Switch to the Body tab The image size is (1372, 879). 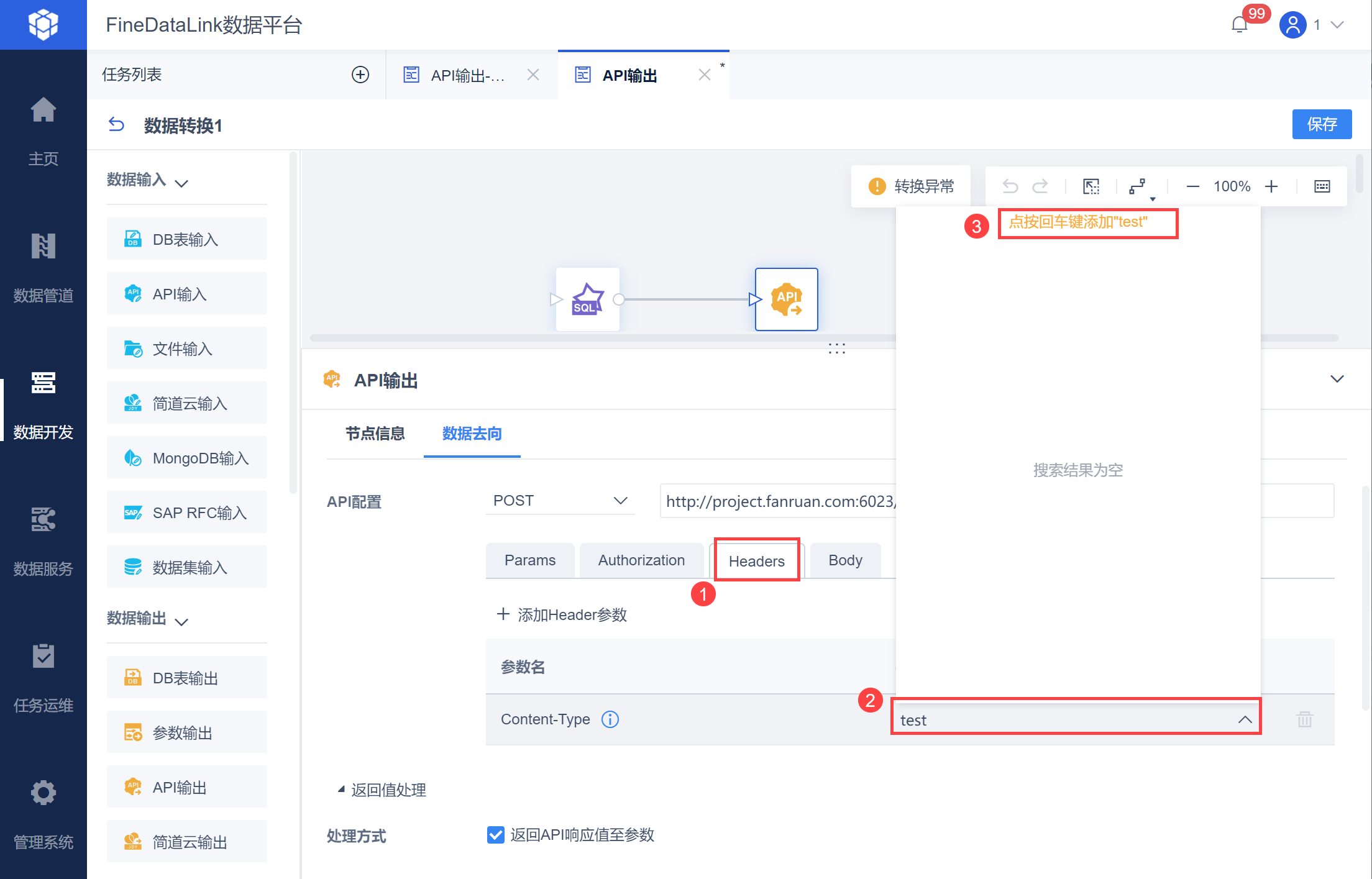[x=844, y=560]
